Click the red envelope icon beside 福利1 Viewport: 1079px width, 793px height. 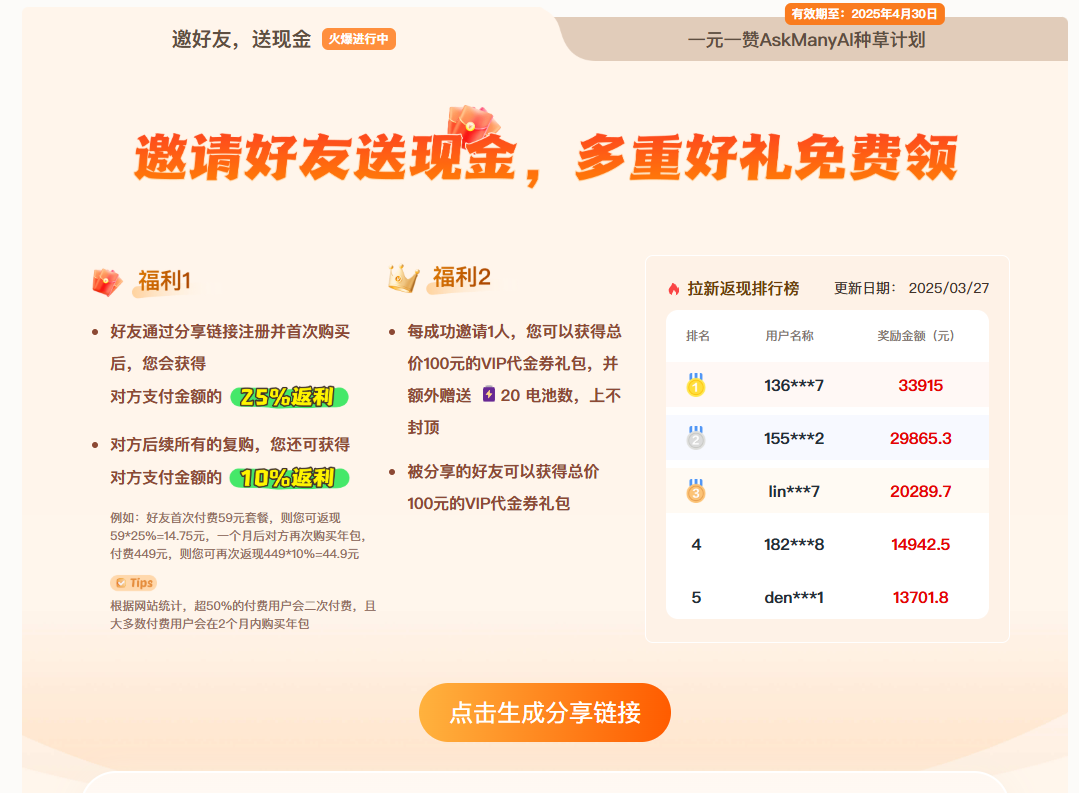click(107, 282)
